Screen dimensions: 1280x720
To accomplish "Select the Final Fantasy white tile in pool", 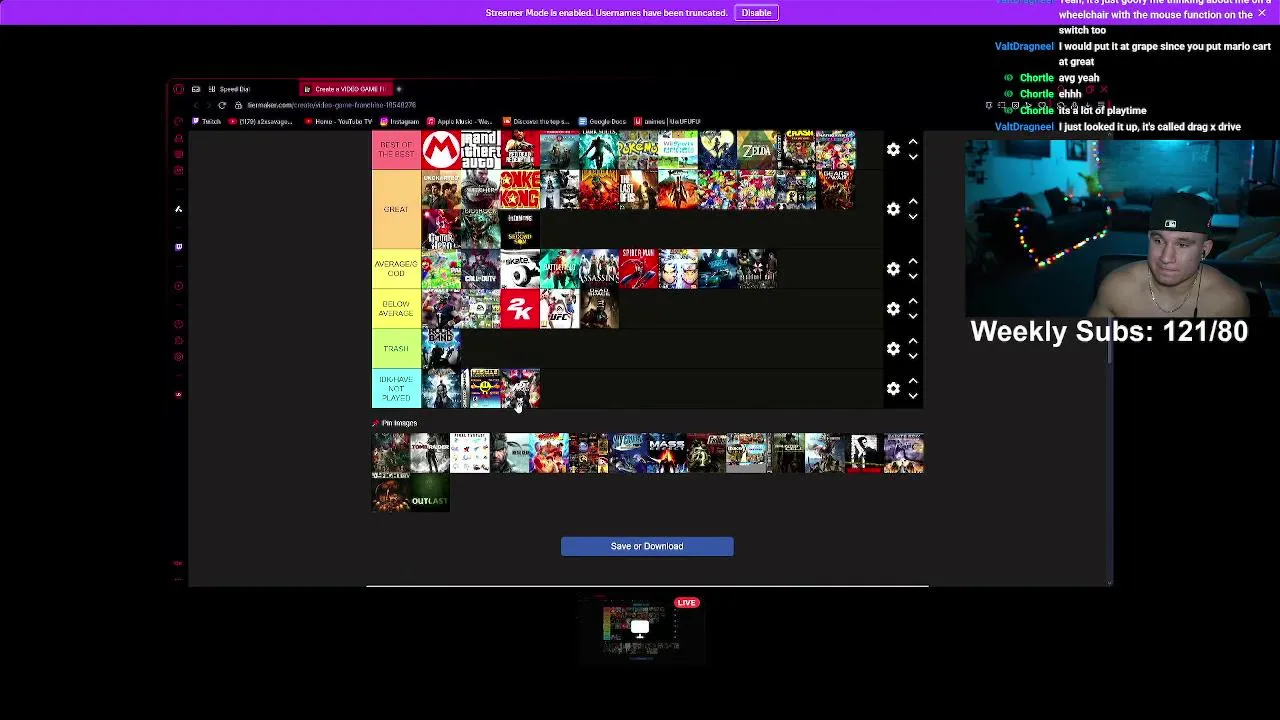I will (x=470, y=453).
